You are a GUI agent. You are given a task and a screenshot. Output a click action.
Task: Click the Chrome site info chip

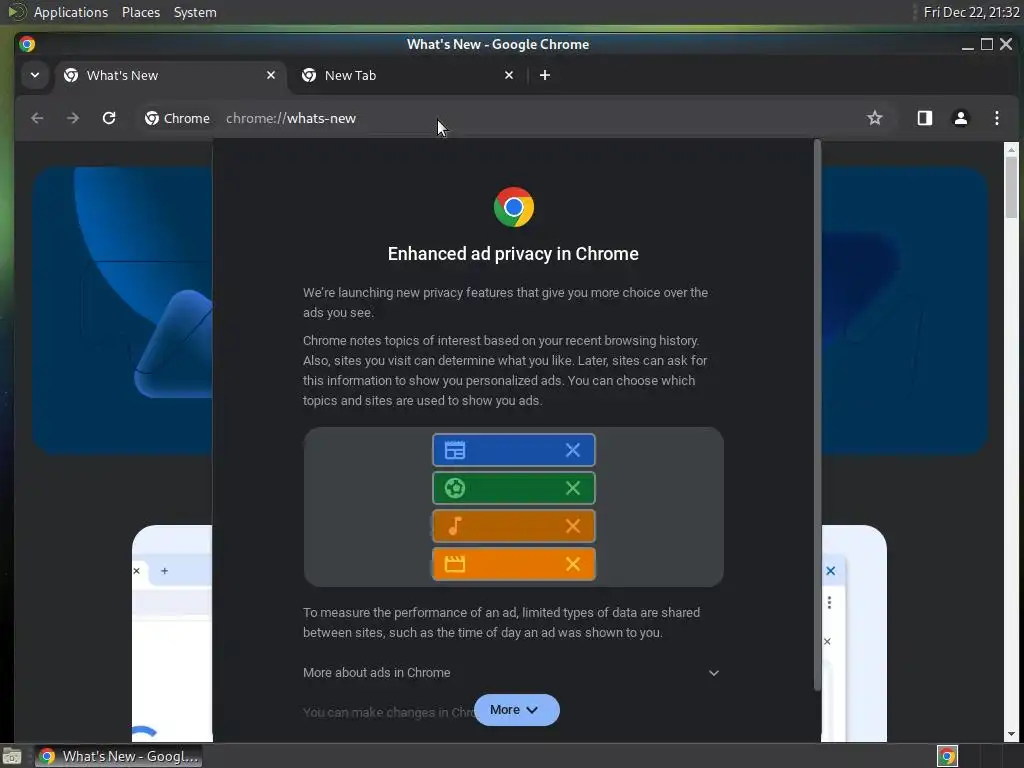point(178,118)
